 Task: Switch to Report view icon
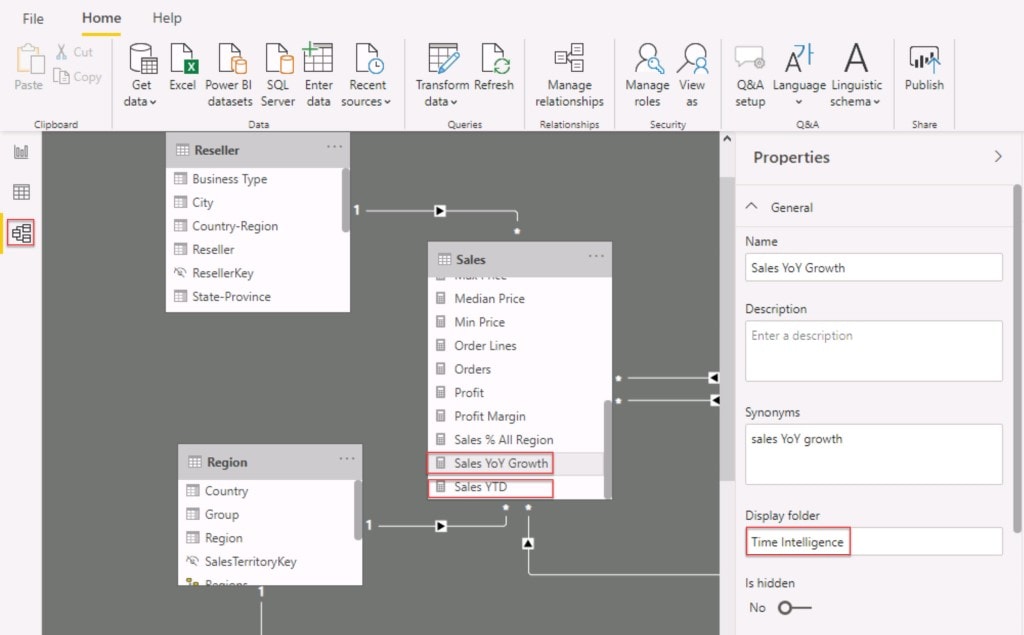[x=21, y=152]
